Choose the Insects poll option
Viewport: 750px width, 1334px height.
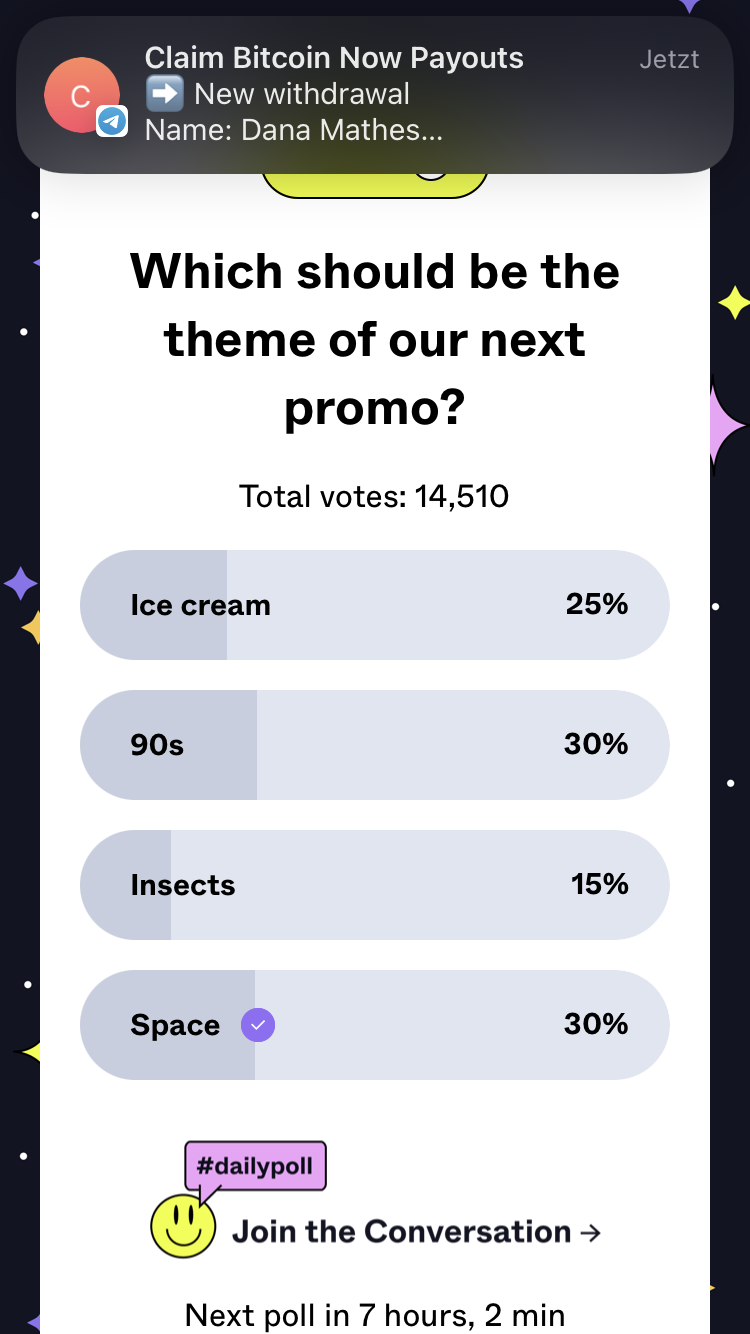[x=374, y=885]
